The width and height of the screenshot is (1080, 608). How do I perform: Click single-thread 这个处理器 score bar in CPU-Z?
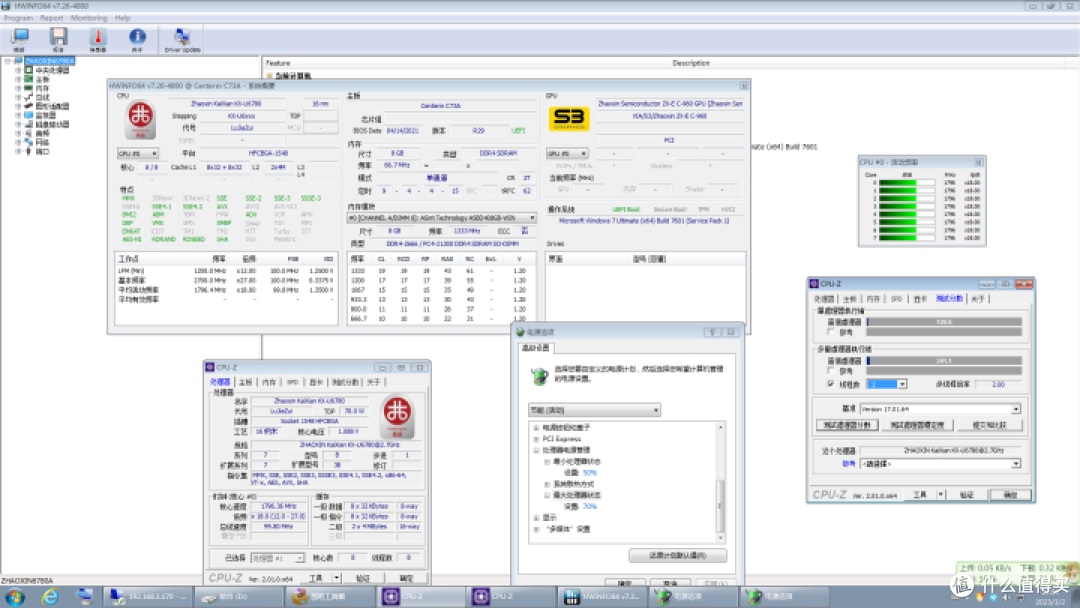(x=944, y=322)
